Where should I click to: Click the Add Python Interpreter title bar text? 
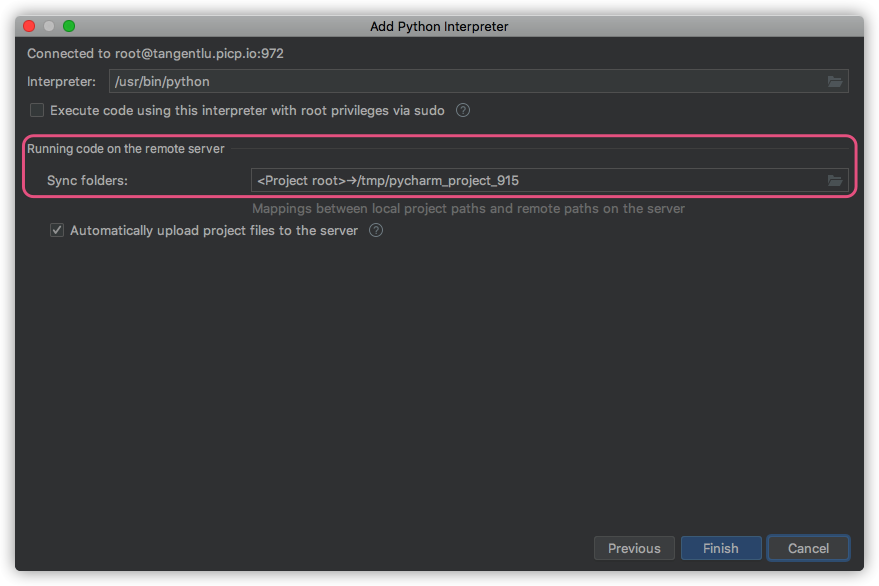coord(439,26)
